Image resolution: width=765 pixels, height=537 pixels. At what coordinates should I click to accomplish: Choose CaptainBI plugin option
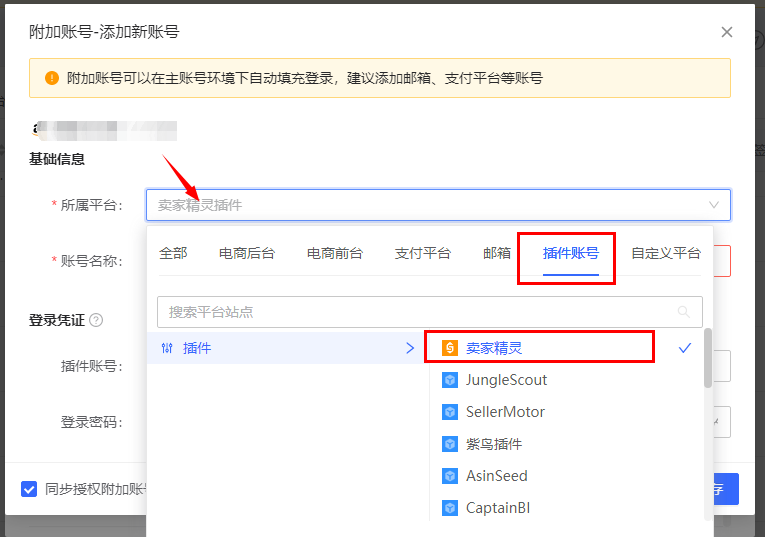pos(498,508)
